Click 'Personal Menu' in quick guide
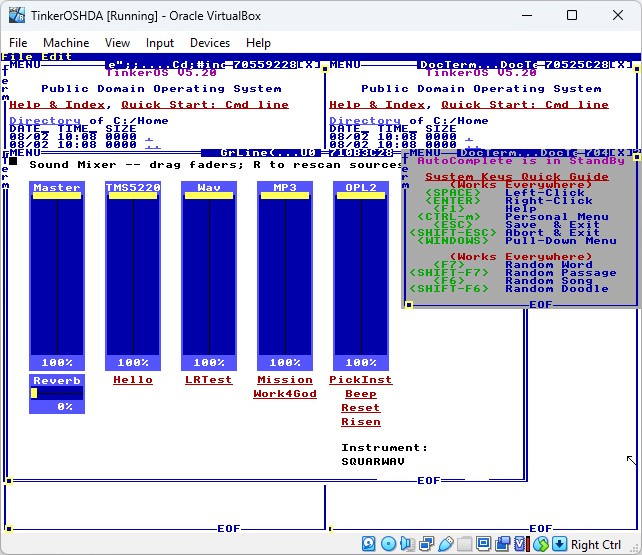Image resolution: width=642 pixels, height=555 pixels. pyautogui.click(x=557, y=217)
